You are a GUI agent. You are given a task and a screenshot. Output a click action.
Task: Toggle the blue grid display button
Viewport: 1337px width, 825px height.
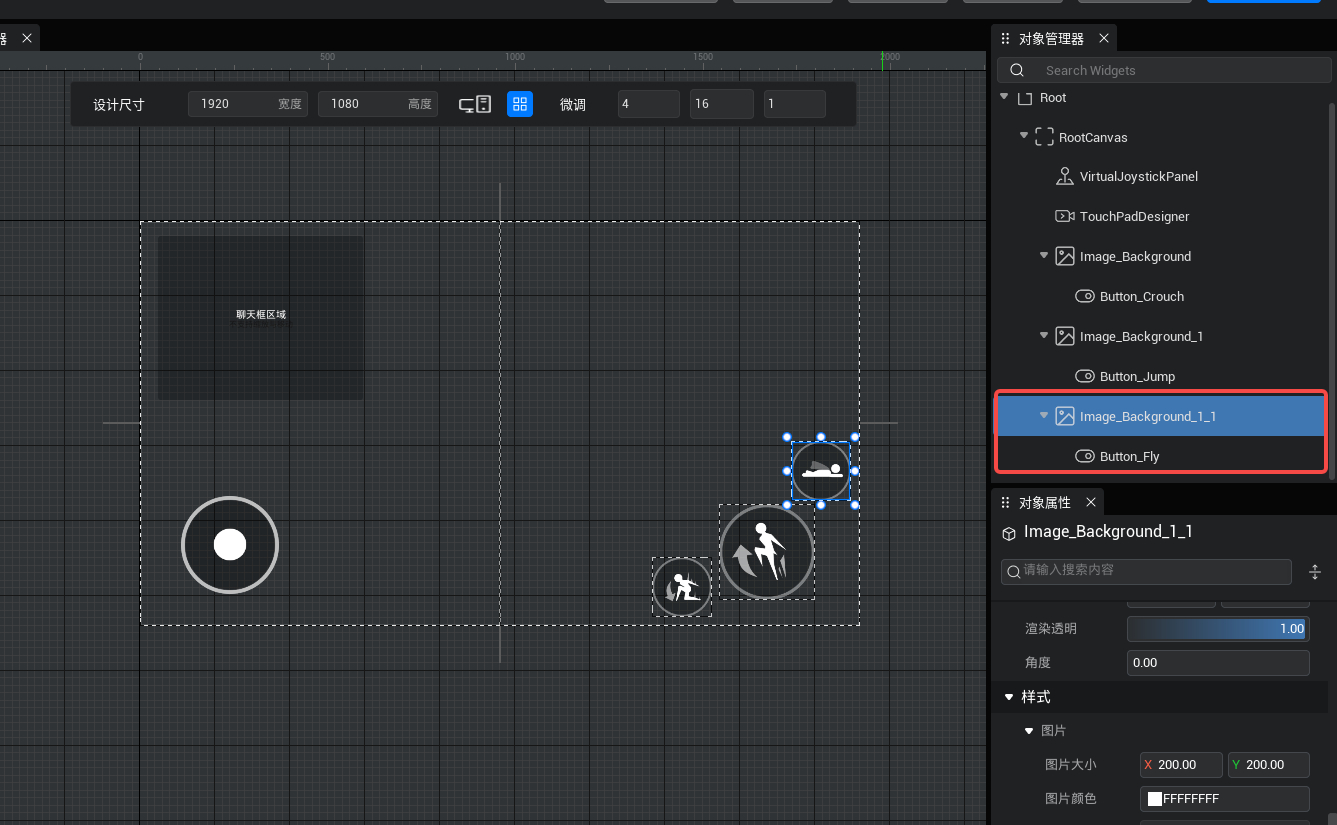click(520, 104)
